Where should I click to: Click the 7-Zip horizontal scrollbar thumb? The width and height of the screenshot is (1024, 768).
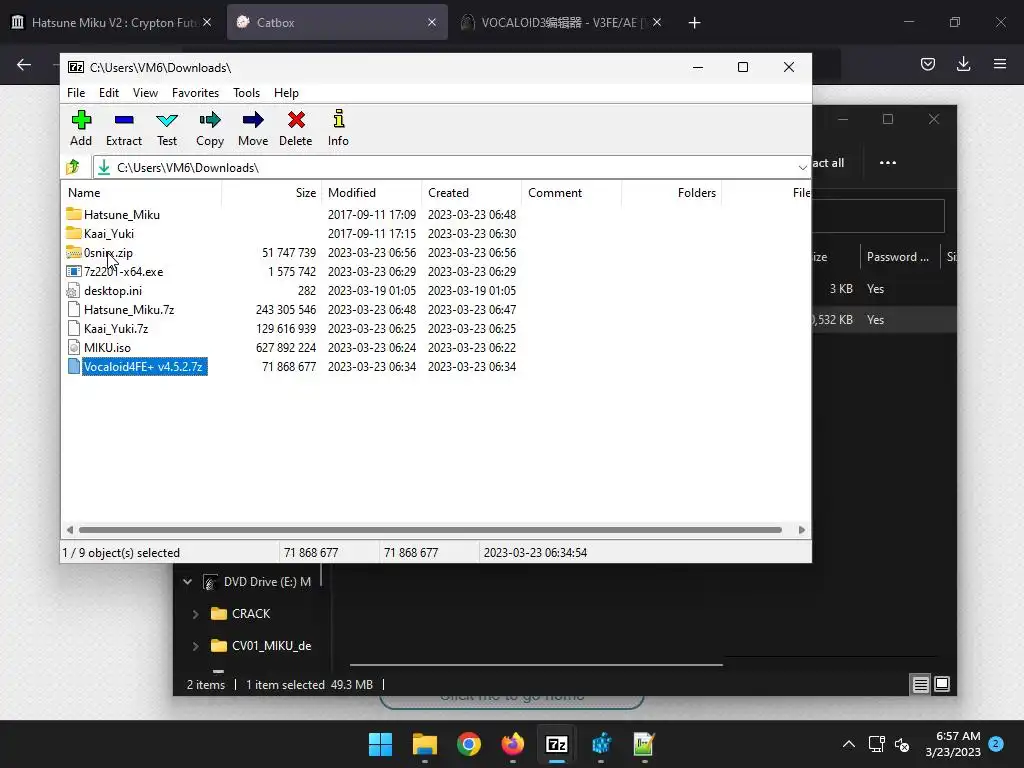click(430, 530)
